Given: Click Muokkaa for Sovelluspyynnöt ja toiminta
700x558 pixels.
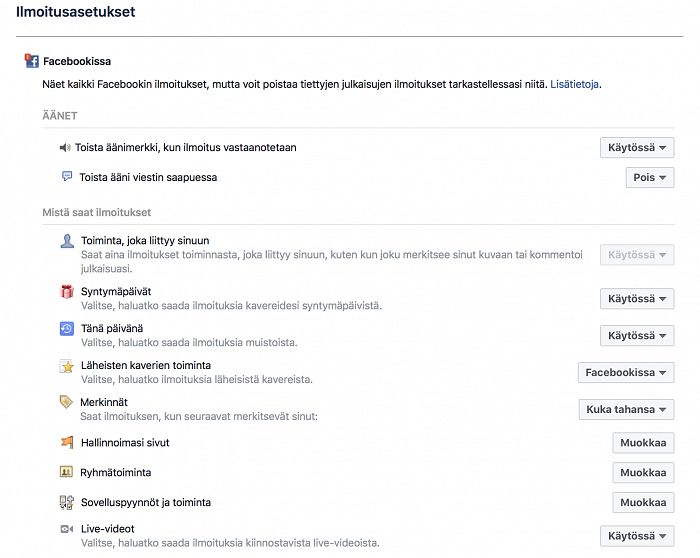Looking at the screenshot, I should (x=643, y=503).
